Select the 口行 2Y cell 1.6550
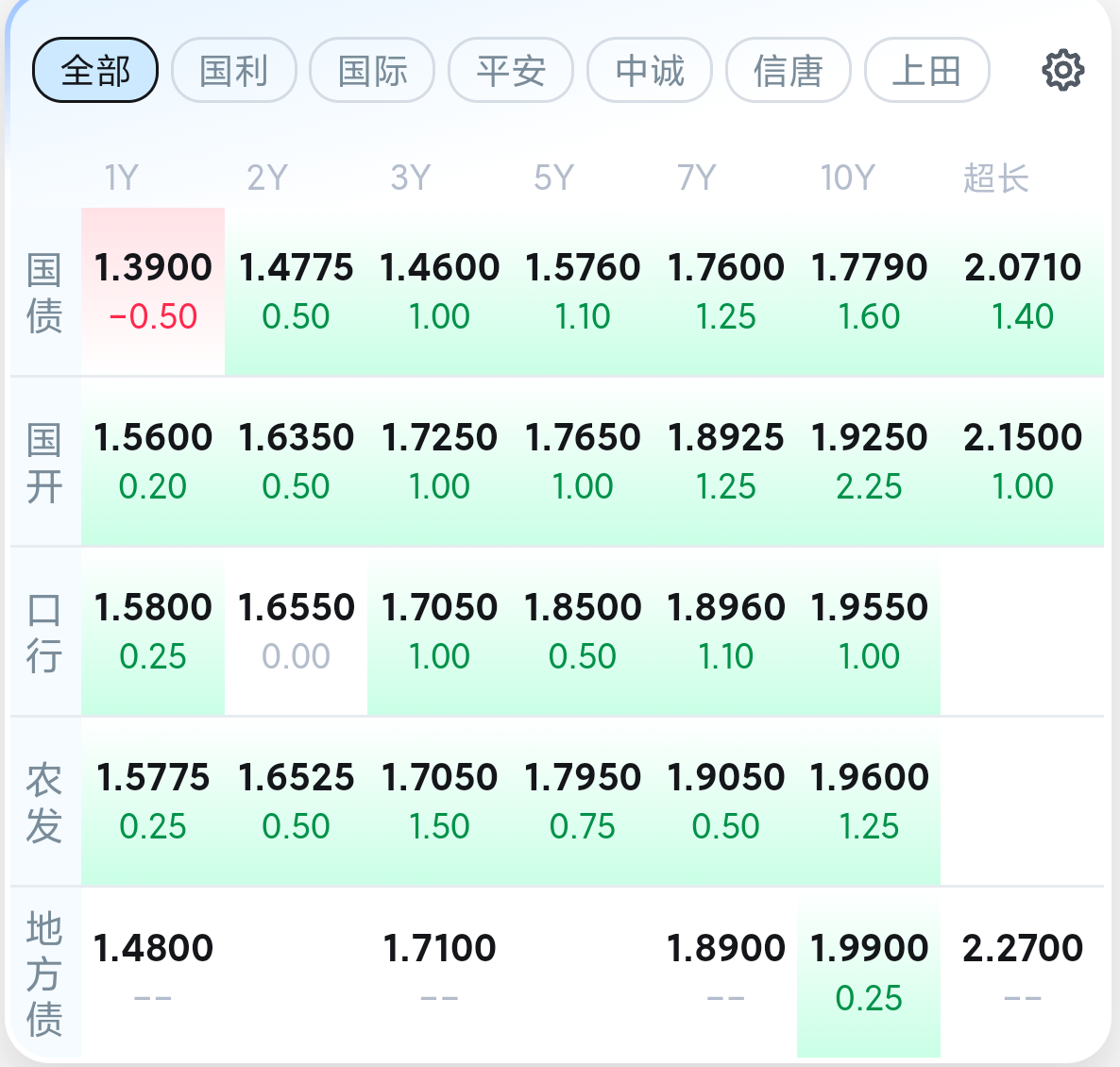Screen dimensions: 1120x1067 297,631
